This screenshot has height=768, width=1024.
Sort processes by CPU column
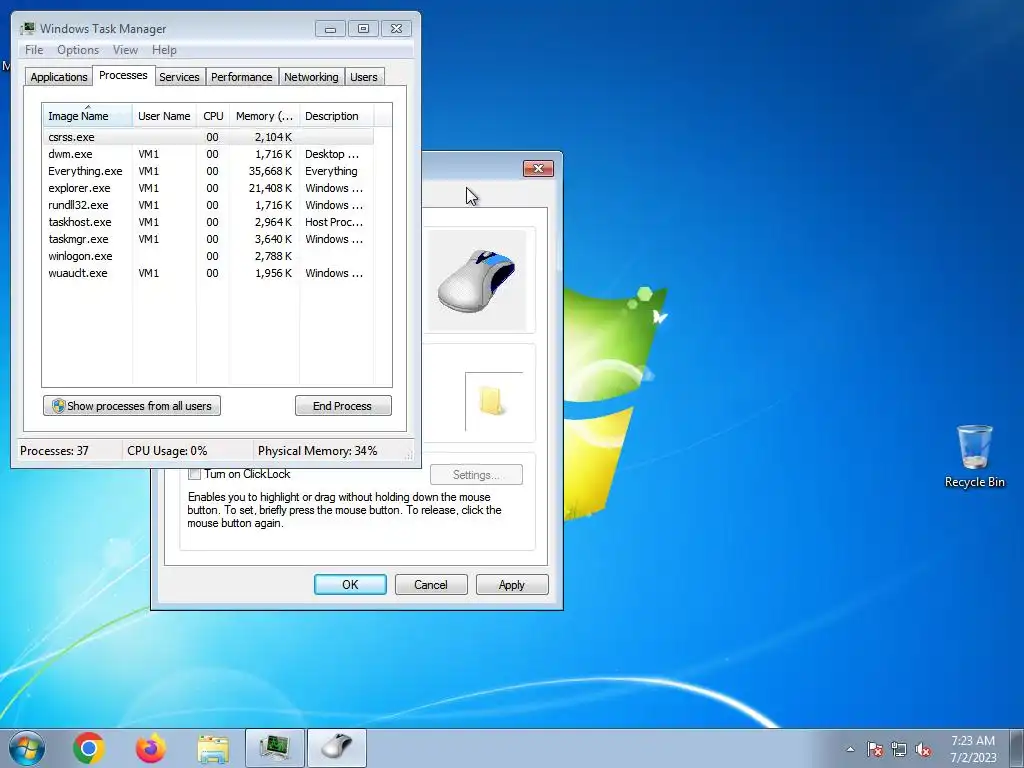click(x=213, y=116)
